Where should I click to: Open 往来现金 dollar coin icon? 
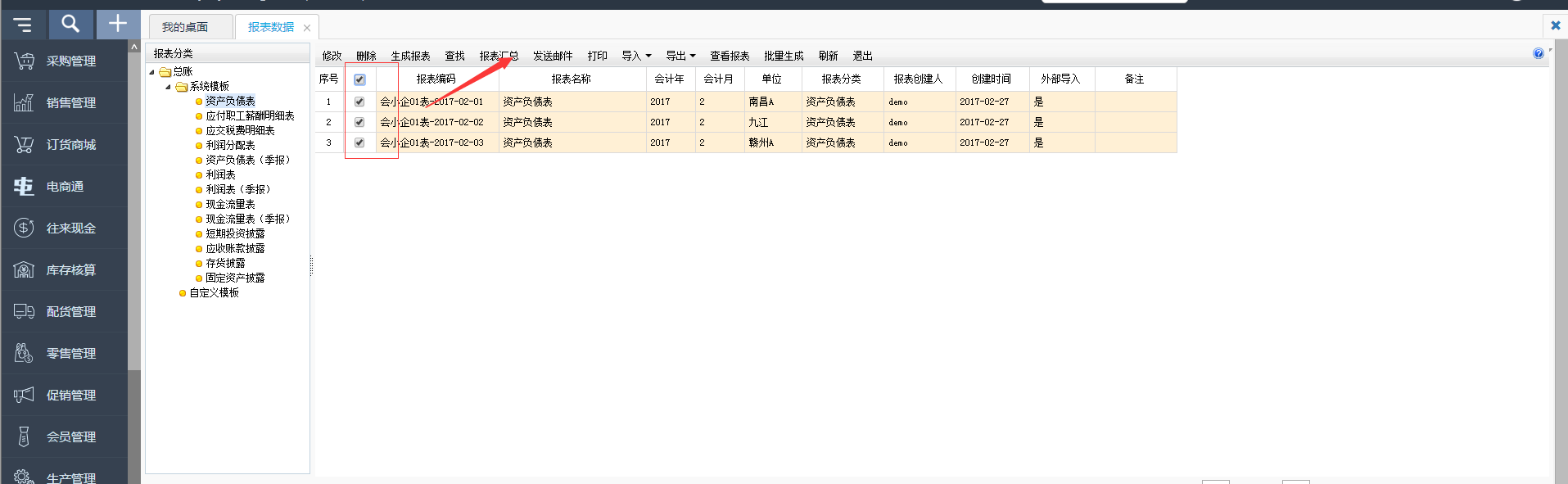[x=24, y=228]
